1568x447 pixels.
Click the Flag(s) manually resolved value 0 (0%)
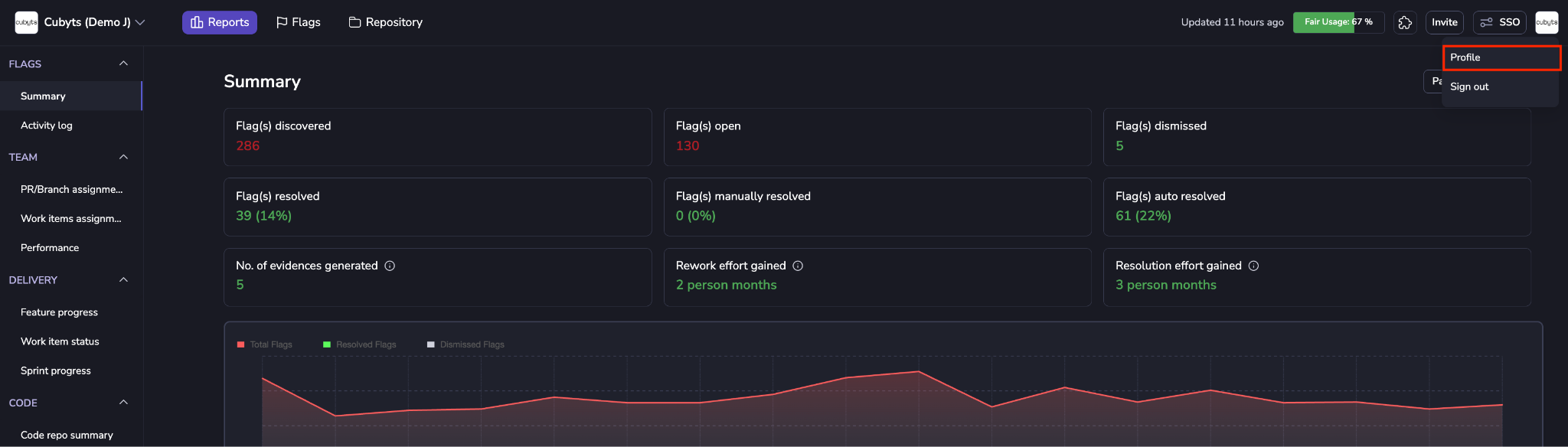[695, 216]
